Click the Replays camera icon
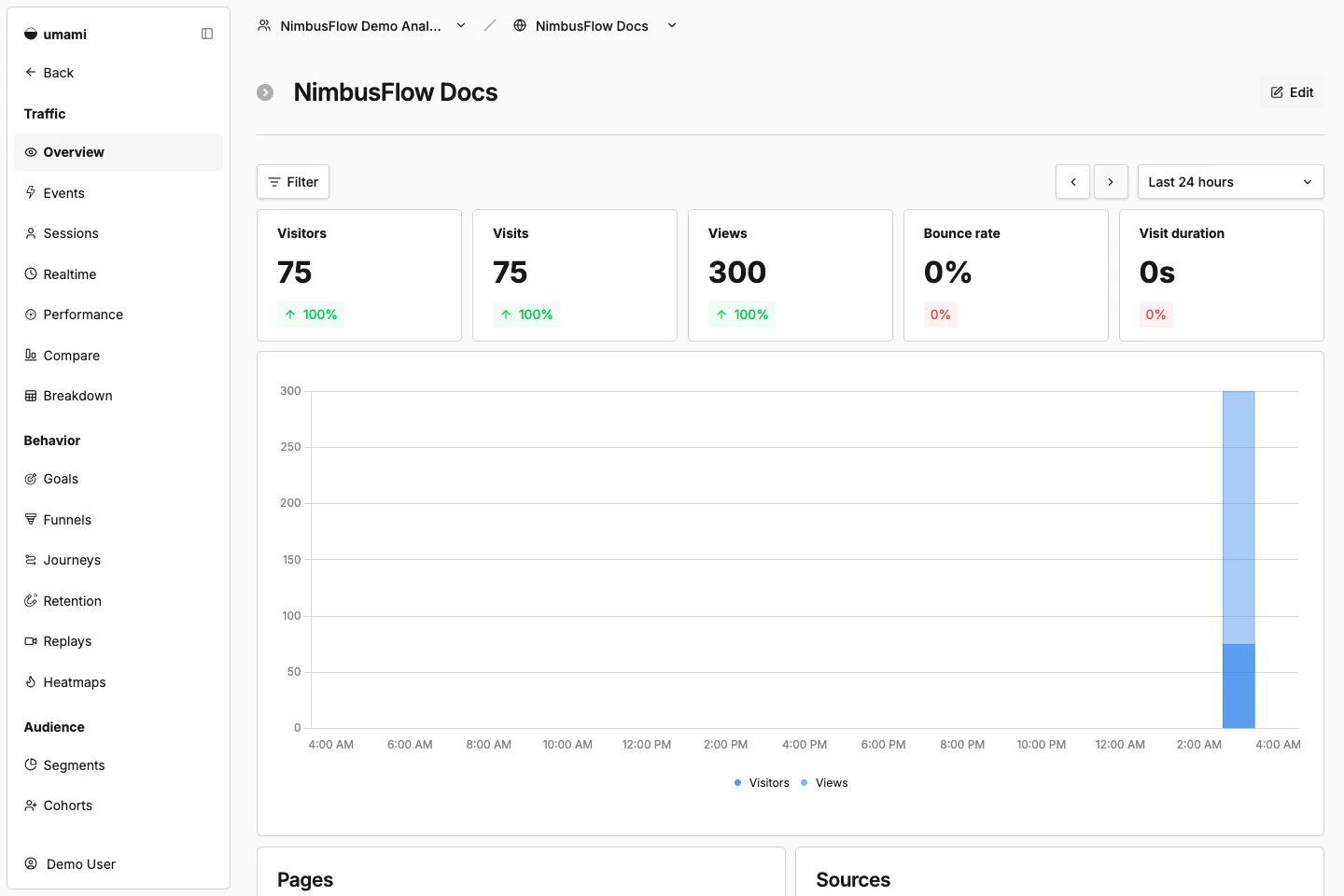 pos(31,641)
